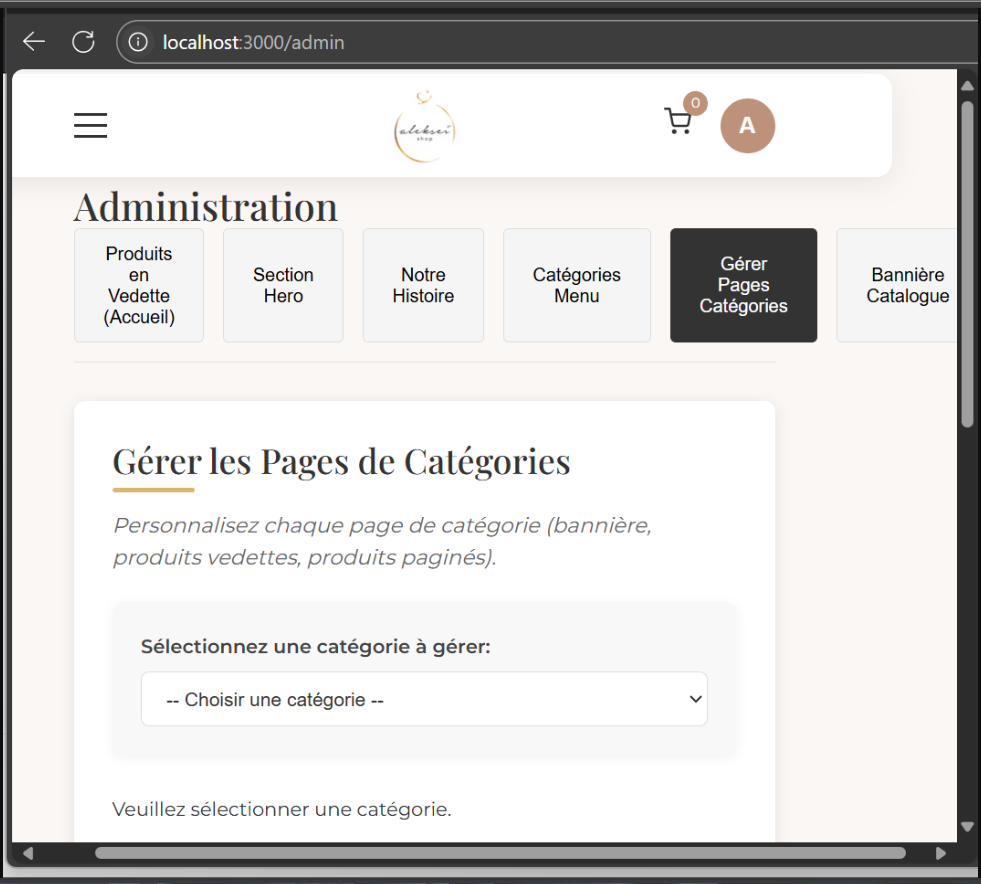Go to the Catégories Menu tab
The height and width of the screenshot is (884, 981).
(577, 285)
